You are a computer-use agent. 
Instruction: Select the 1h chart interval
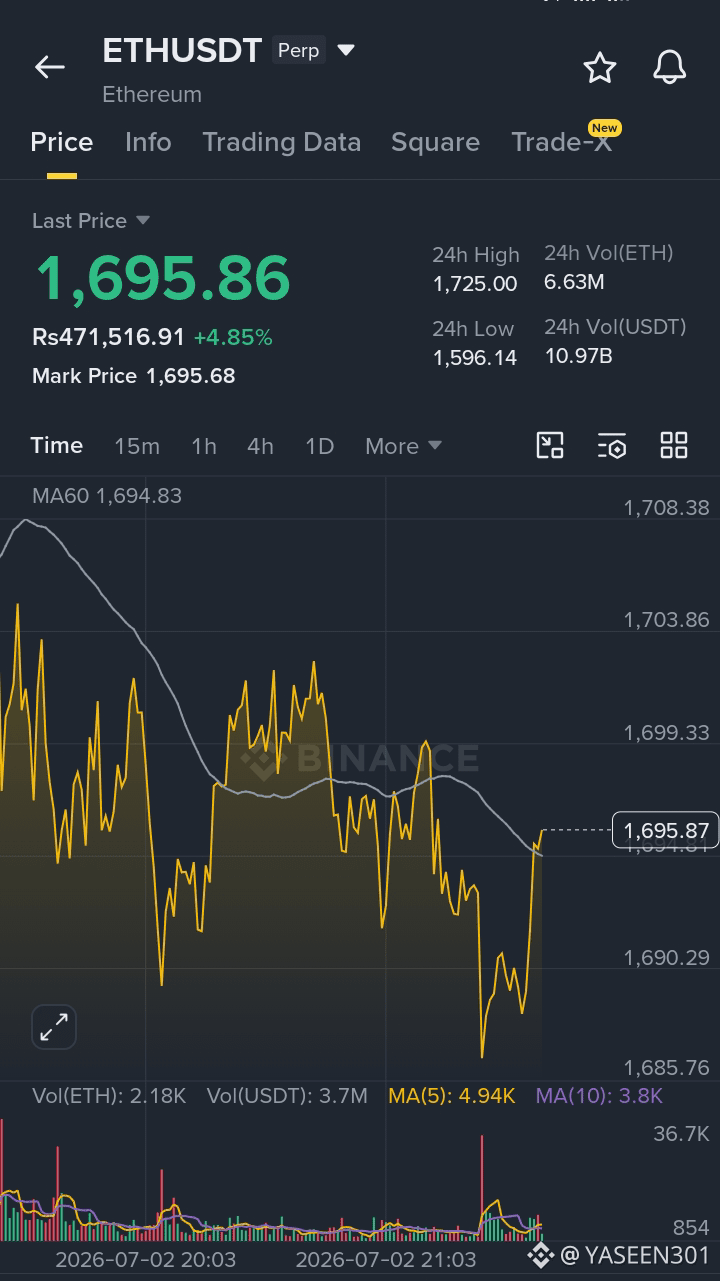204,446
